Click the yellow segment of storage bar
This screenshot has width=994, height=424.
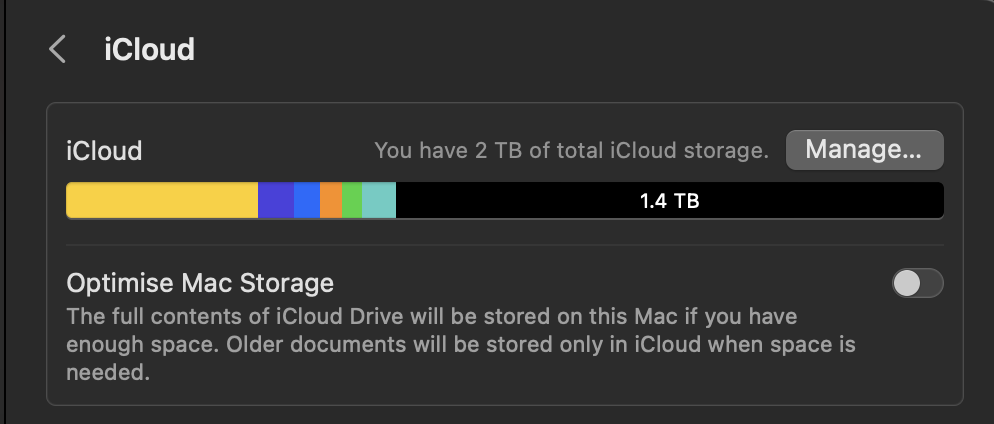coord(162,201)
